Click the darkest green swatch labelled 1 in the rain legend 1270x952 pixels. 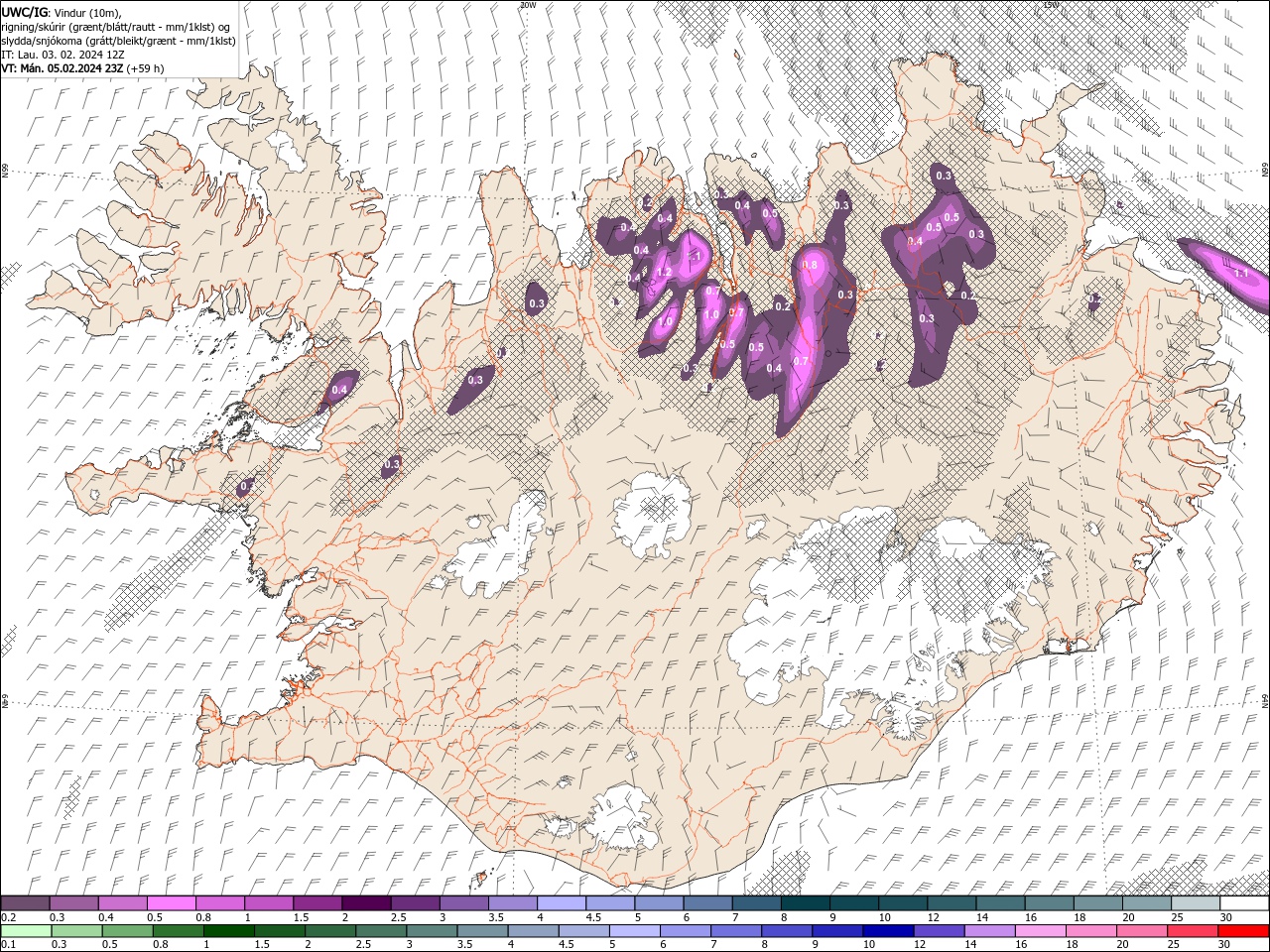(229, 931)
